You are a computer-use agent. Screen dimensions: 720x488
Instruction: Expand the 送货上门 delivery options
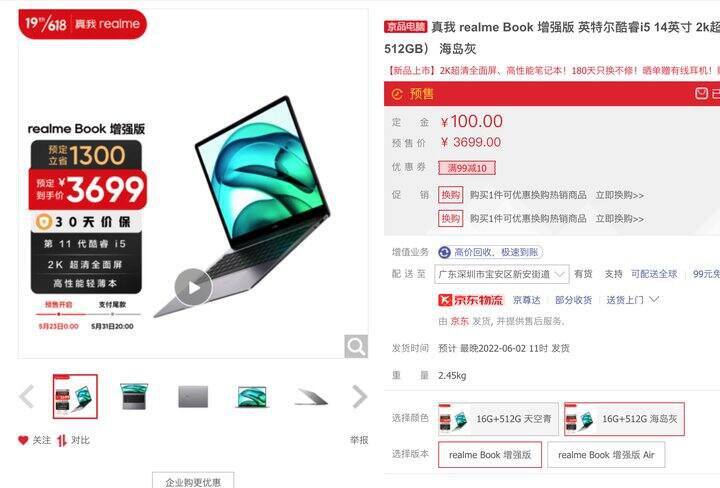633,300
